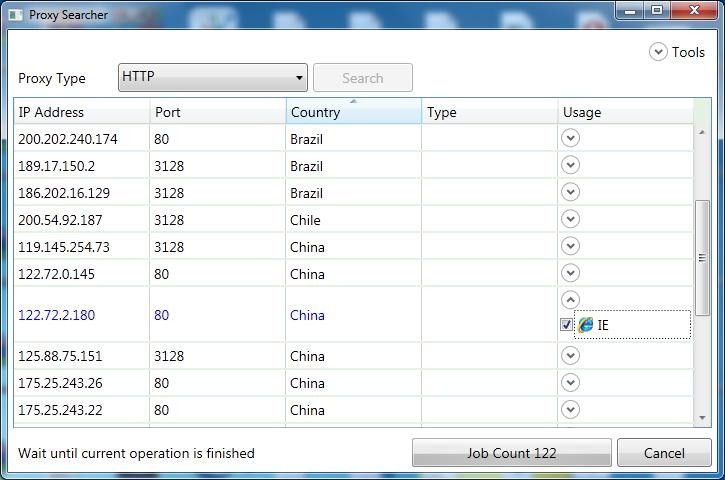The image size is (725, 480).
Task: Click the scroll down arrow of the list
Action: (702, 418)
